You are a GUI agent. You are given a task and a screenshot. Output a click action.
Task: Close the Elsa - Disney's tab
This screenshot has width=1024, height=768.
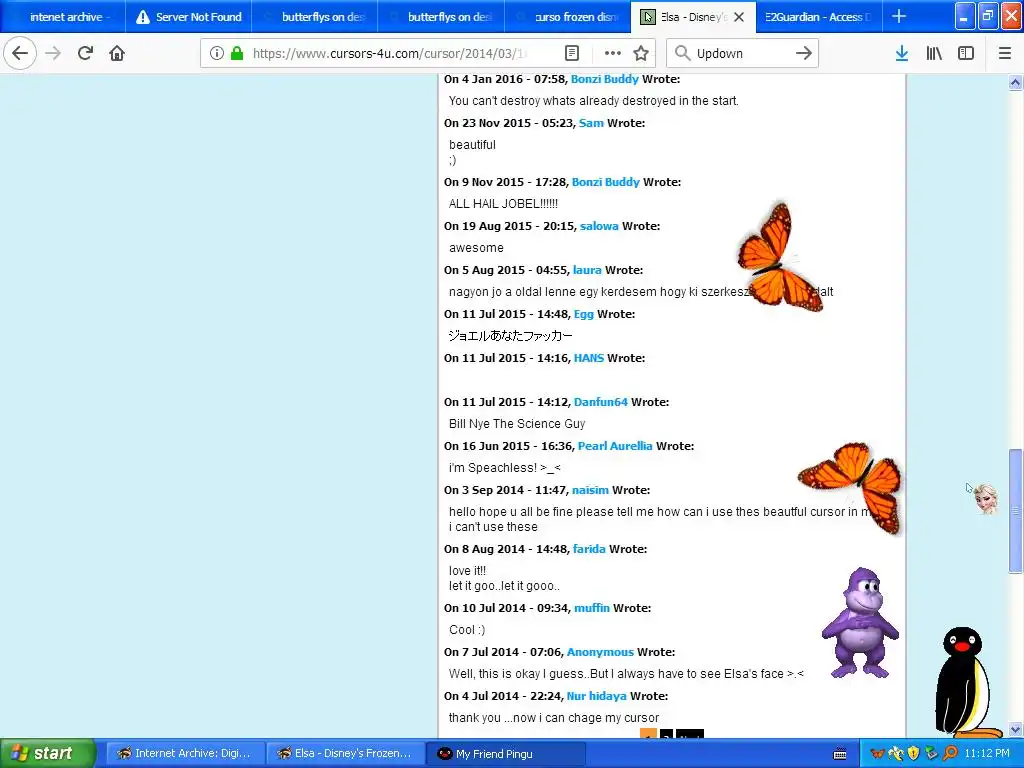pos(739,17)
